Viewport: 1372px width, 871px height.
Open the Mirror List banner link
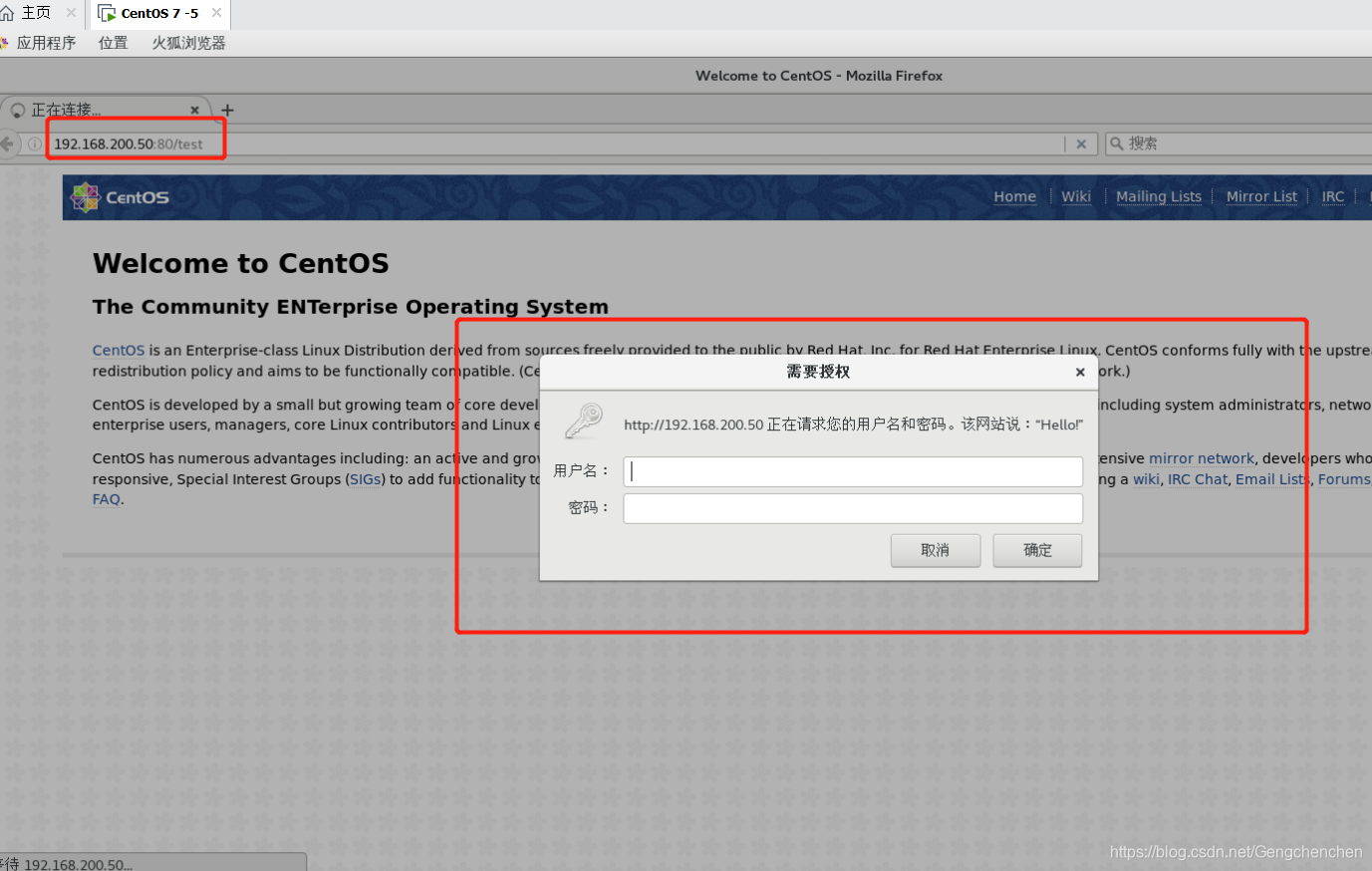1261,196
